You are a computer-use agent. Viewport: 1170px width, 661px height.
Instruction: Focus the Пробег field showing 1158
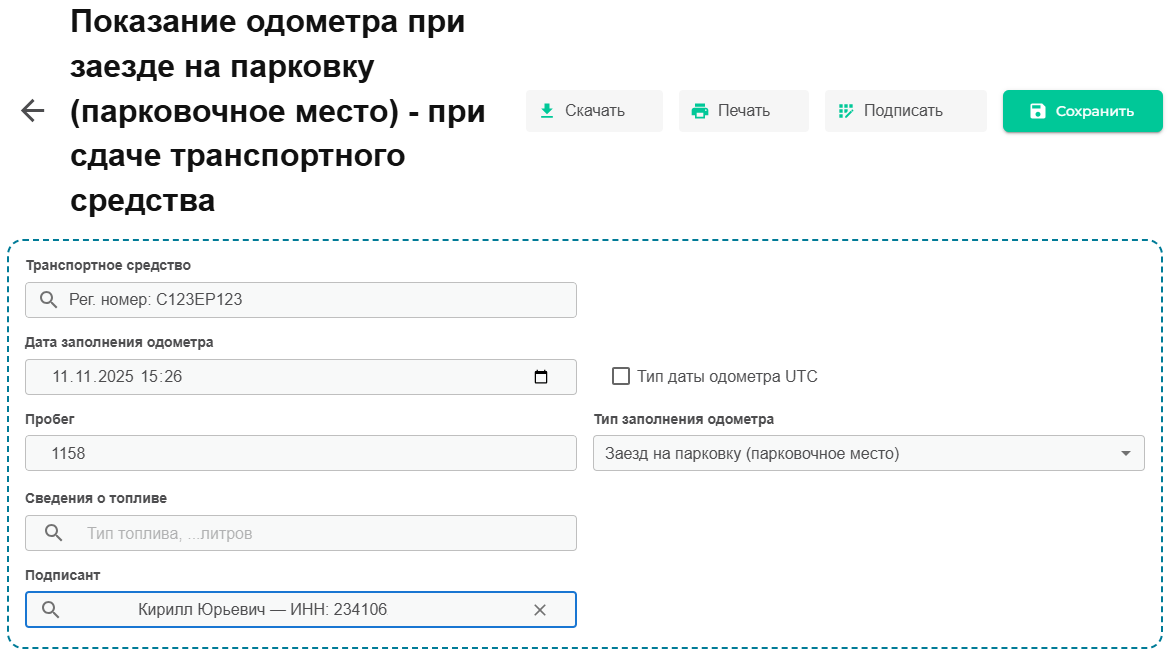(300, 453)
